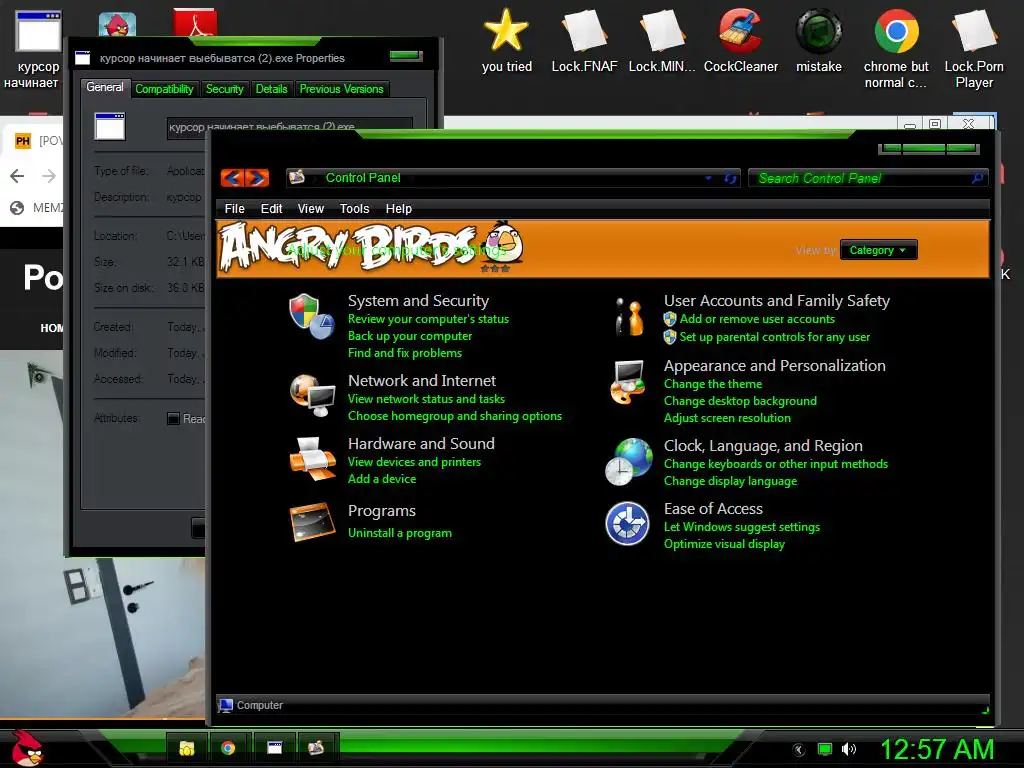
Task: Click 'Add a device' link
Action: [381, 479]
